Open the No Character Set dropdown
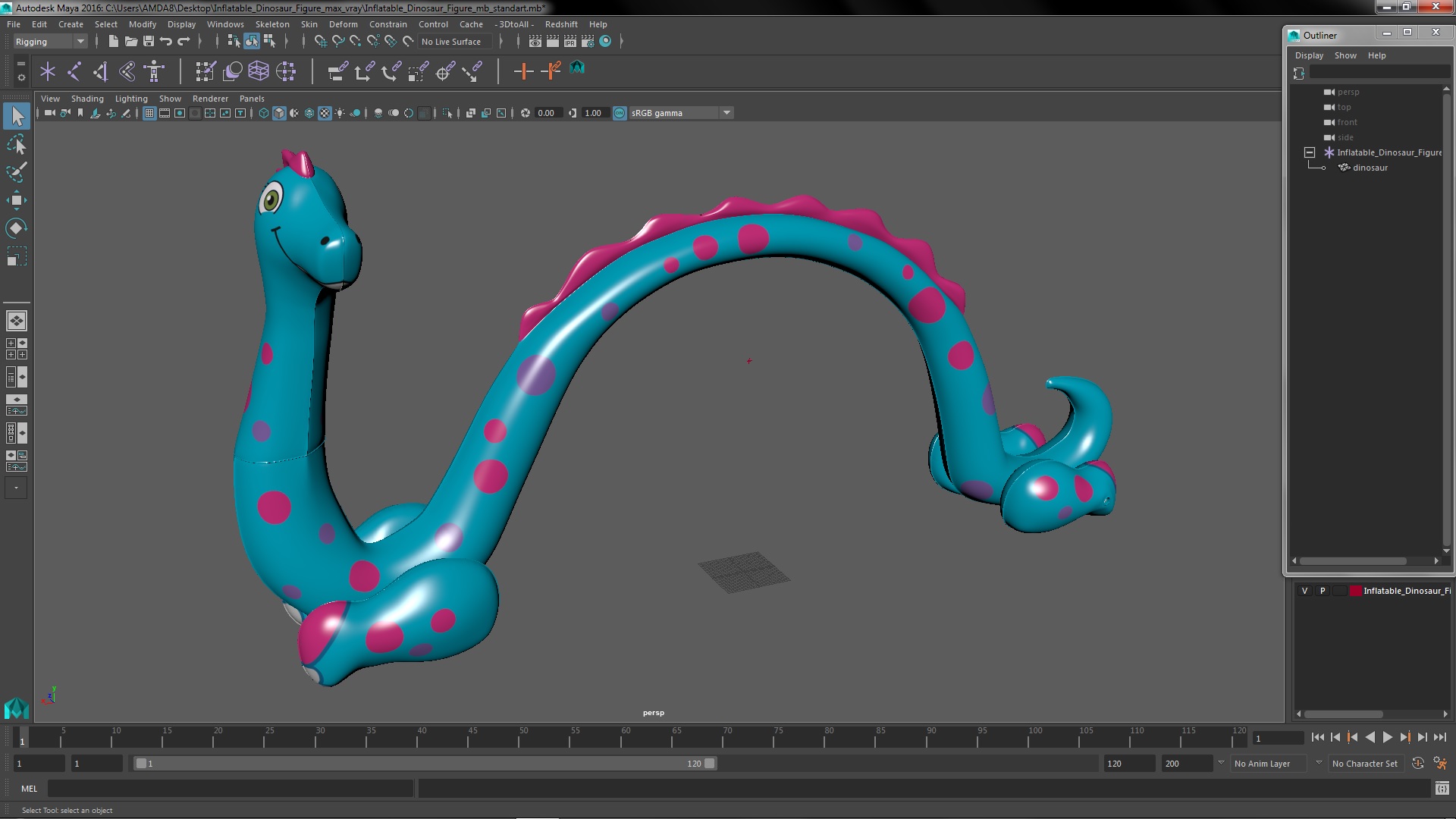 1365,764
